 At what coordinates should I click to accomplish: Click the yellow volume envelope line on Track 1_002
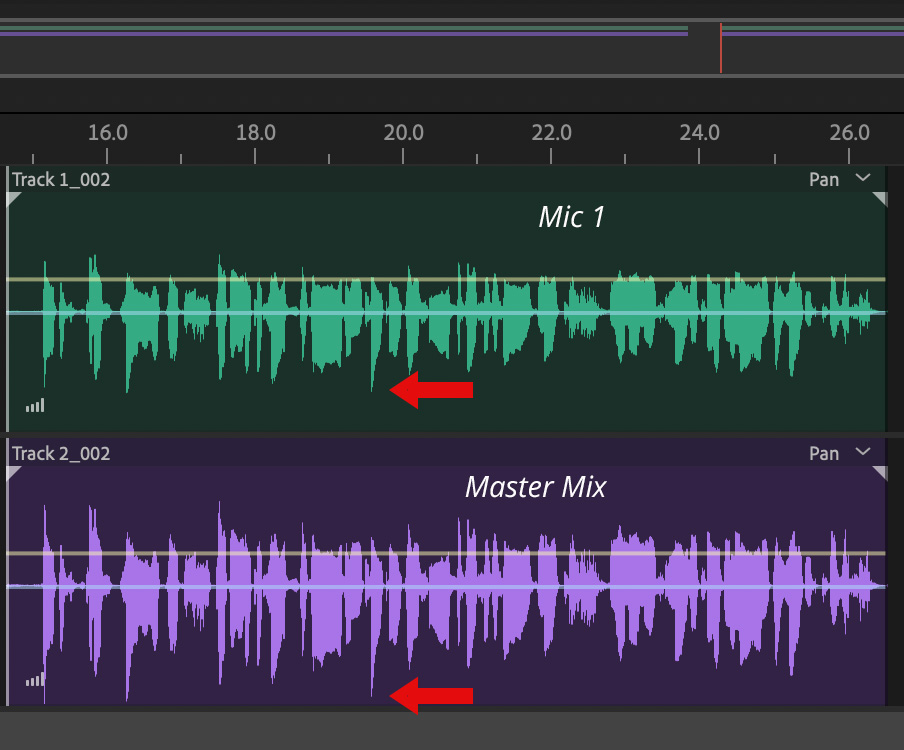click(x=446, y=280)
